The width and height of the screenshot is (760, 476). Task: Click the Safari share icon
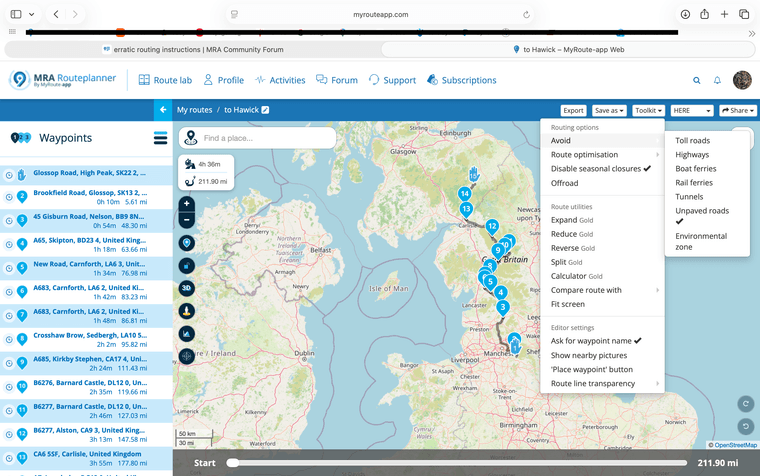tap(704, 15)
